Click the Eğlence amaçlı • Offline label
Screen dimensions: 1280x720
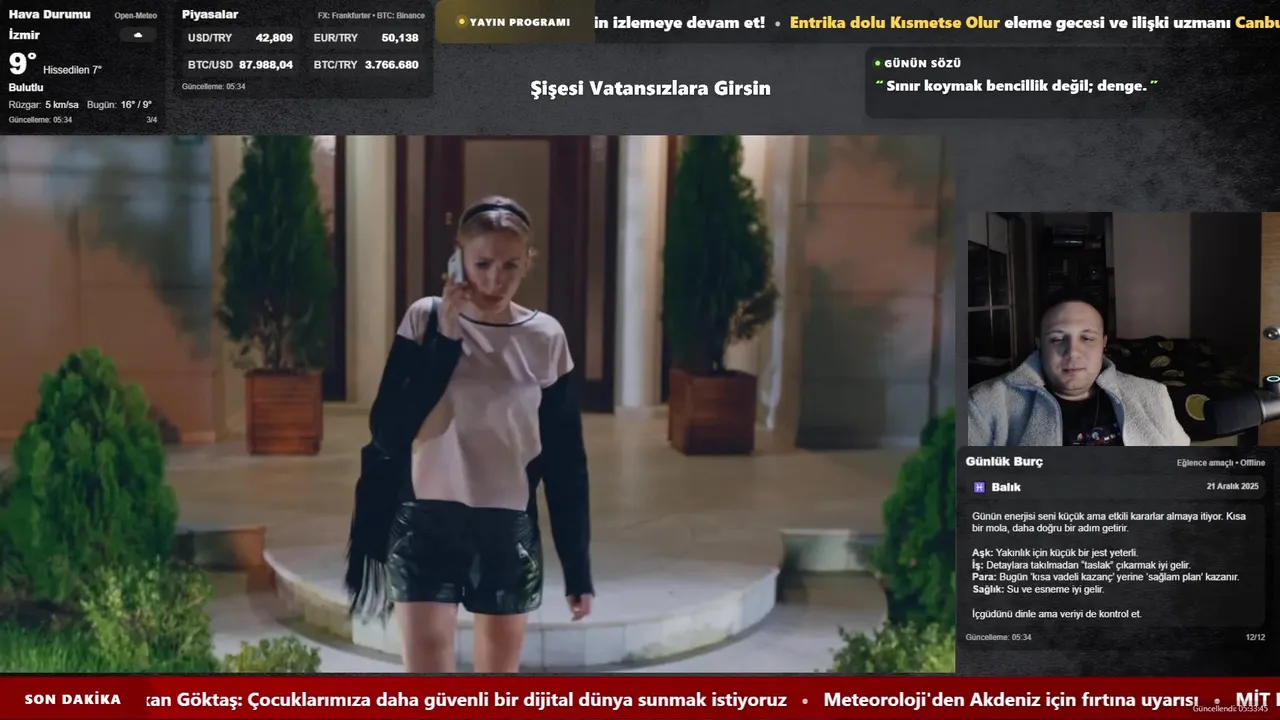[1221, 463]
